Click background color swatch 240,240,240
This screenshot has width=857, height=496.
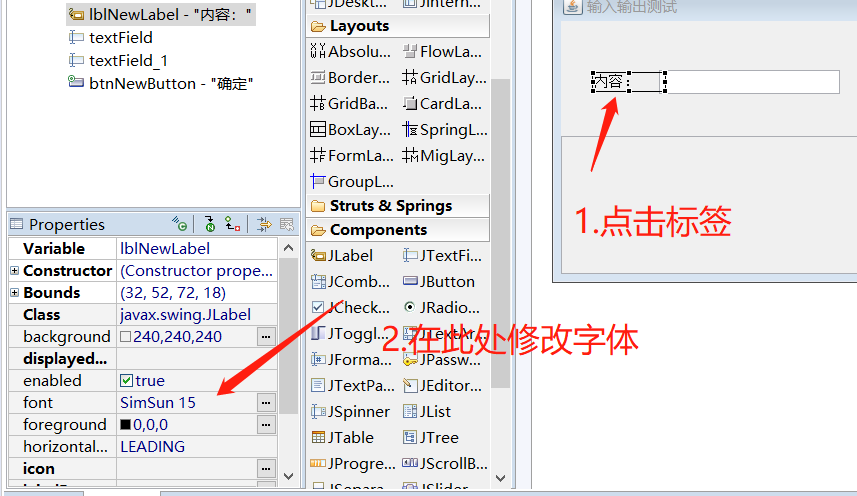point(126,336)
